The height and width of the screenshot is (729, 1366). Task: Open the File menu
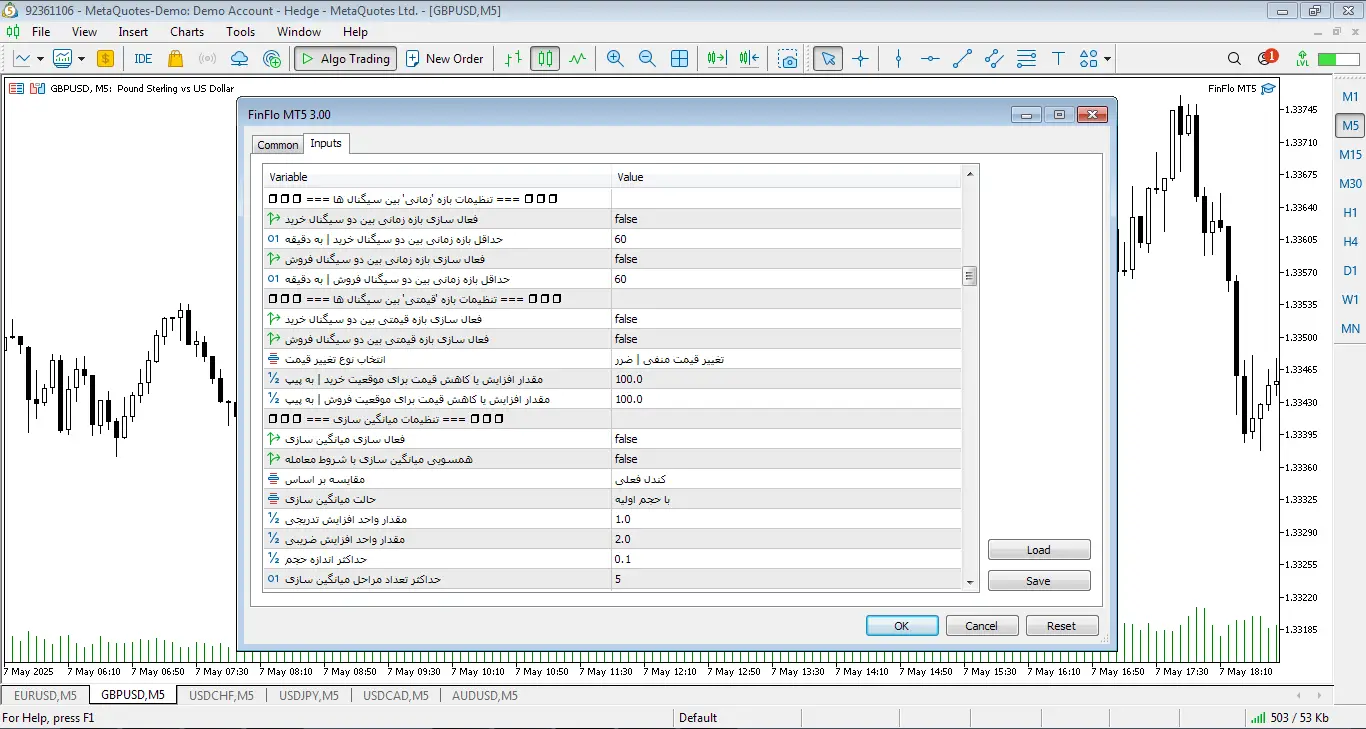coord(41,32)
